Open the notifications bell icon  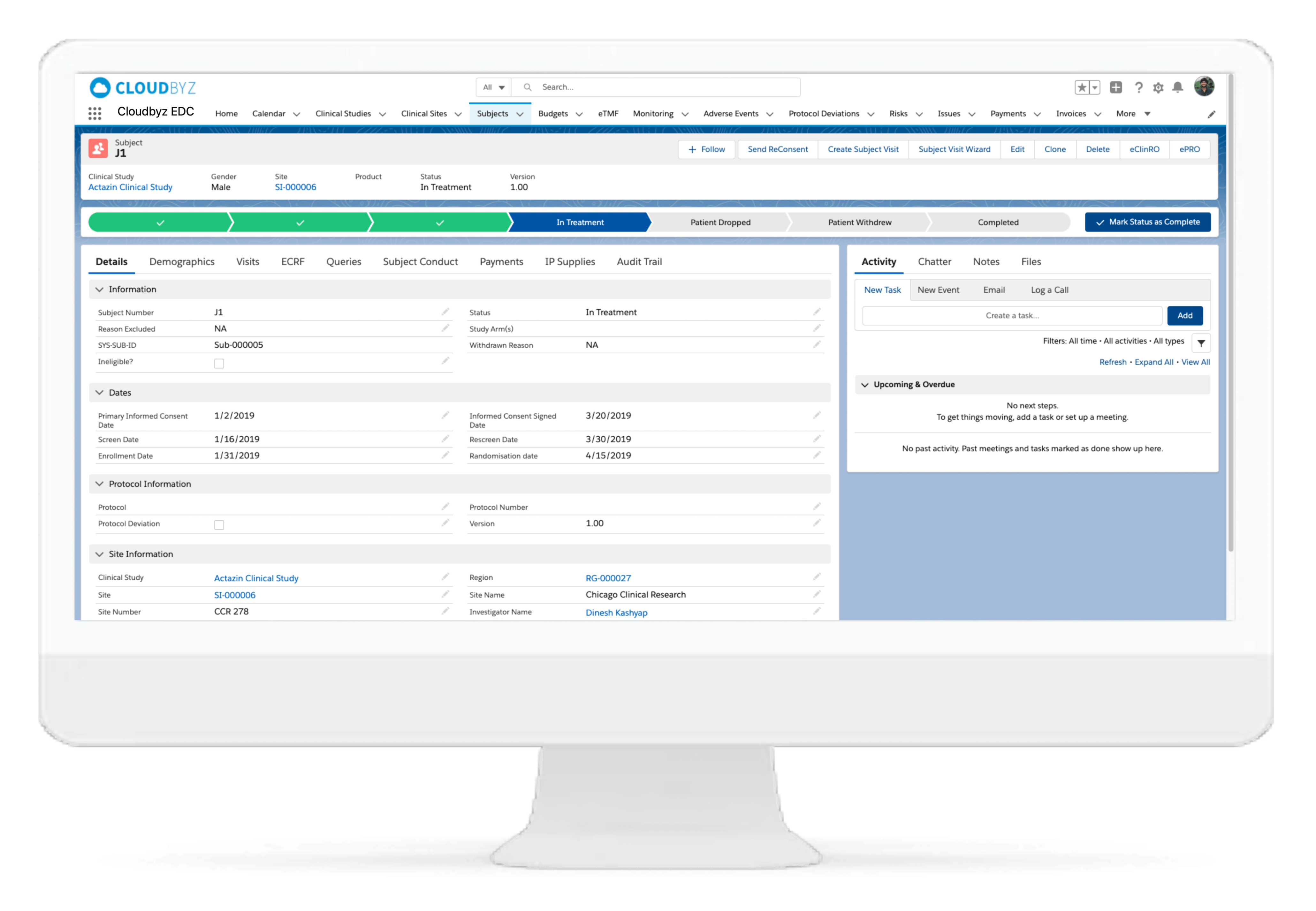(1177, 87)
